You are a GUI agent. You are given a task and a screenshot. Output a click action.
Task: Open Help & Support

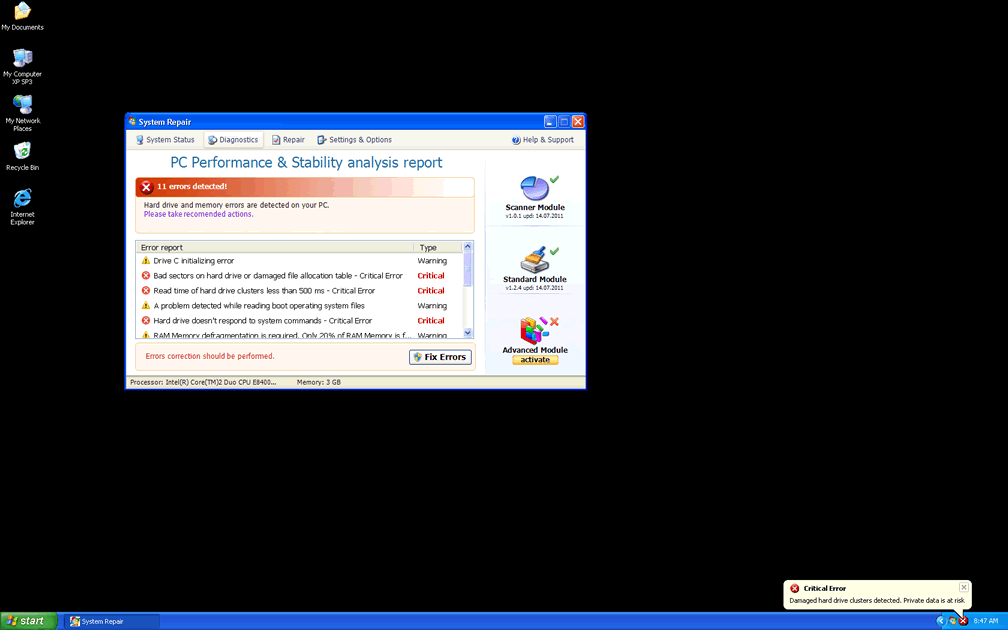pos(543,140)
